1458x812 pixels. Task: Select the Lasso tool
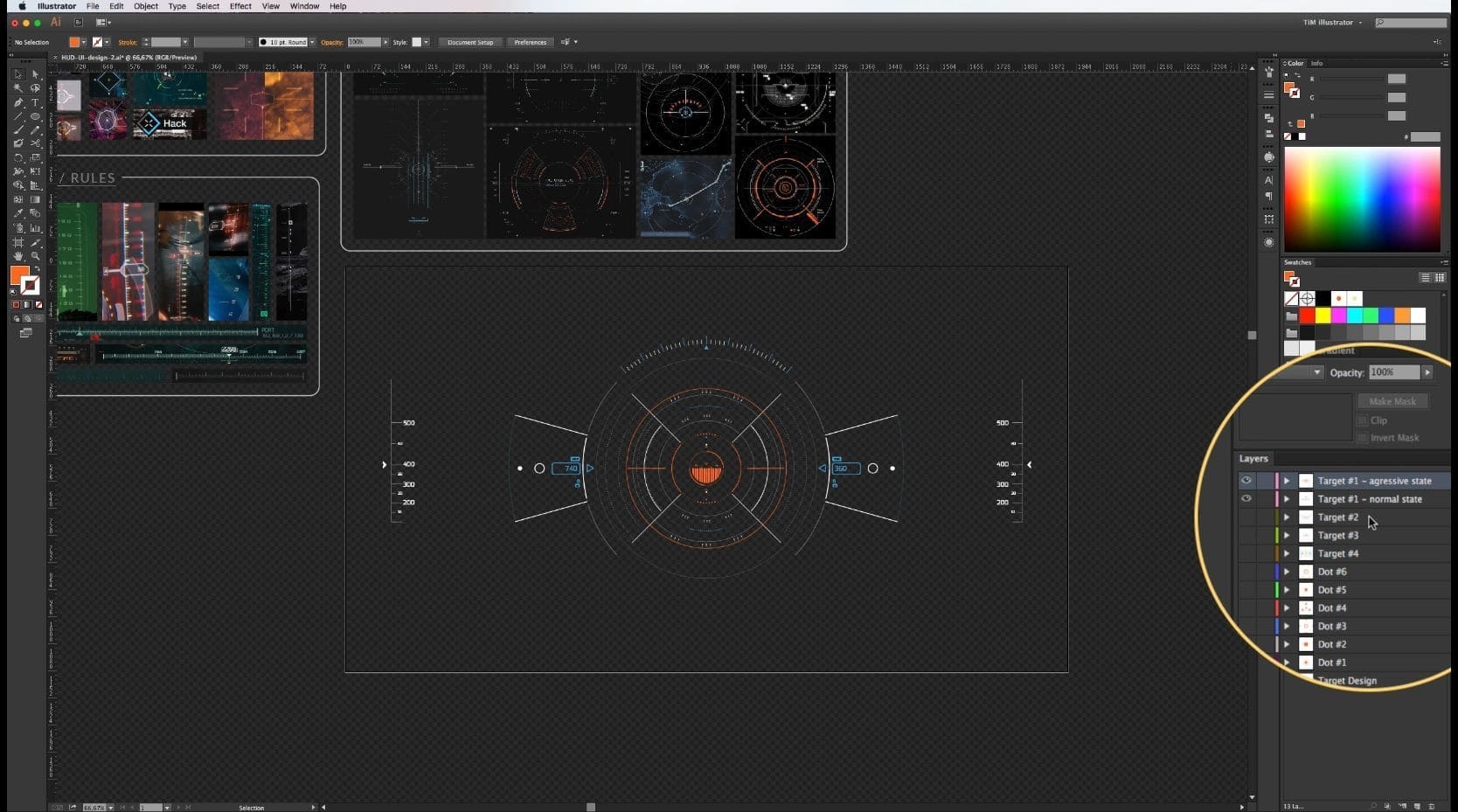tap(35, 88)
